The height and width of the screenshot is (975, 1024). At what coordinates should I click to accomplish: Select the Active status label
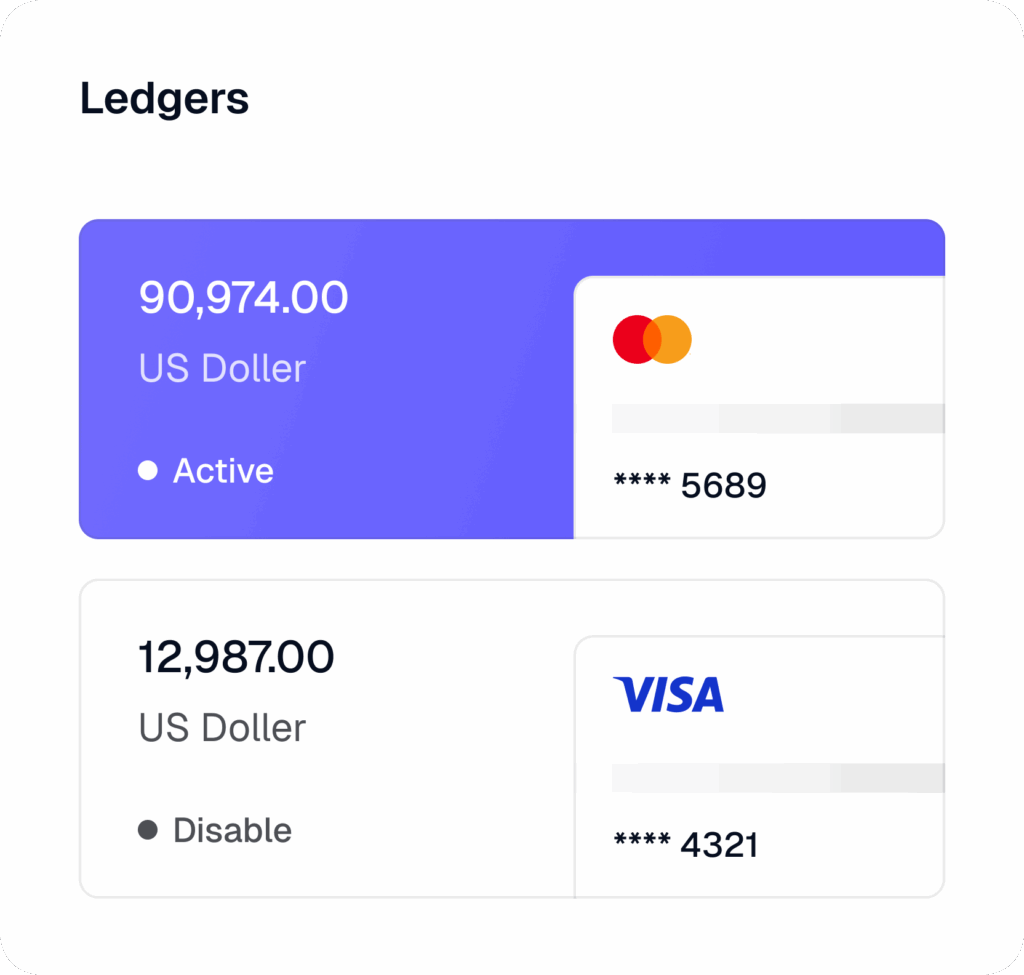pyautogui.click(x=223, y=470)
